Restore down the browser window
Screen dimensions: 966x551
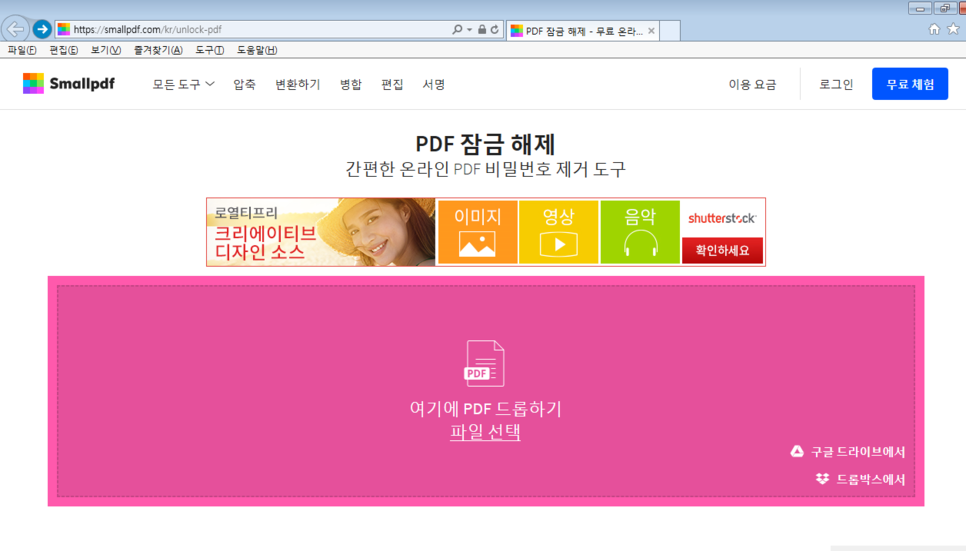(x=944, y=8)
